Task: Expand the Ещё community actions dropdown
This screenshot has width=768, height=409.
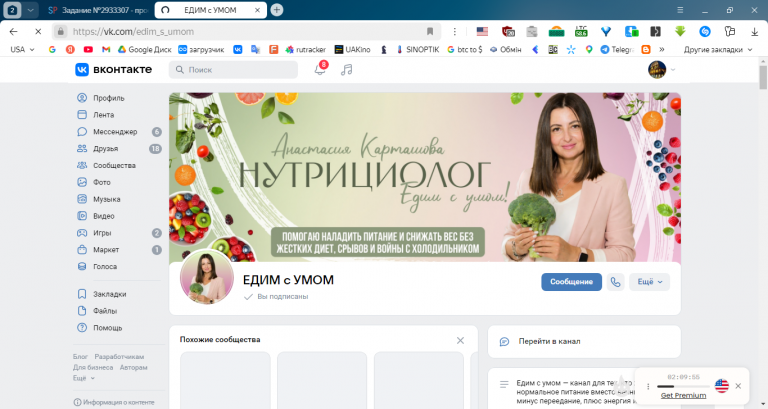Action: point(649,282)
